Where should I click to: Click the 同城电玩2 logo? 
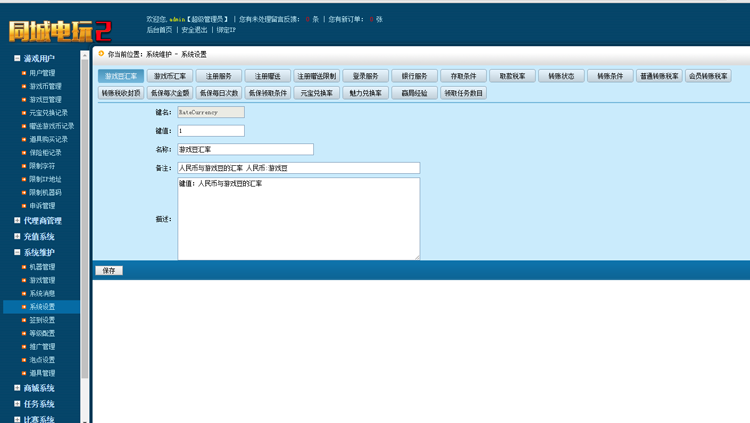click(60, 28)
